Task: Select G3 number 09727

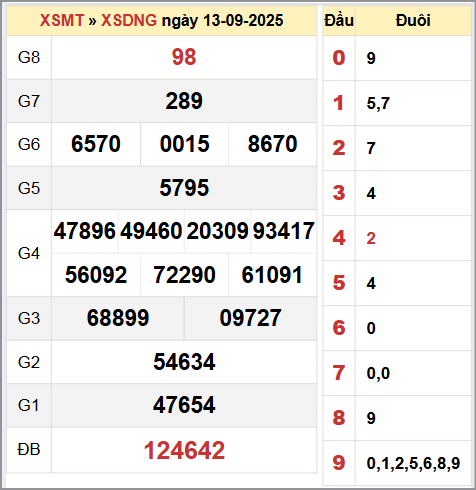Action: (x=250, y=318)
